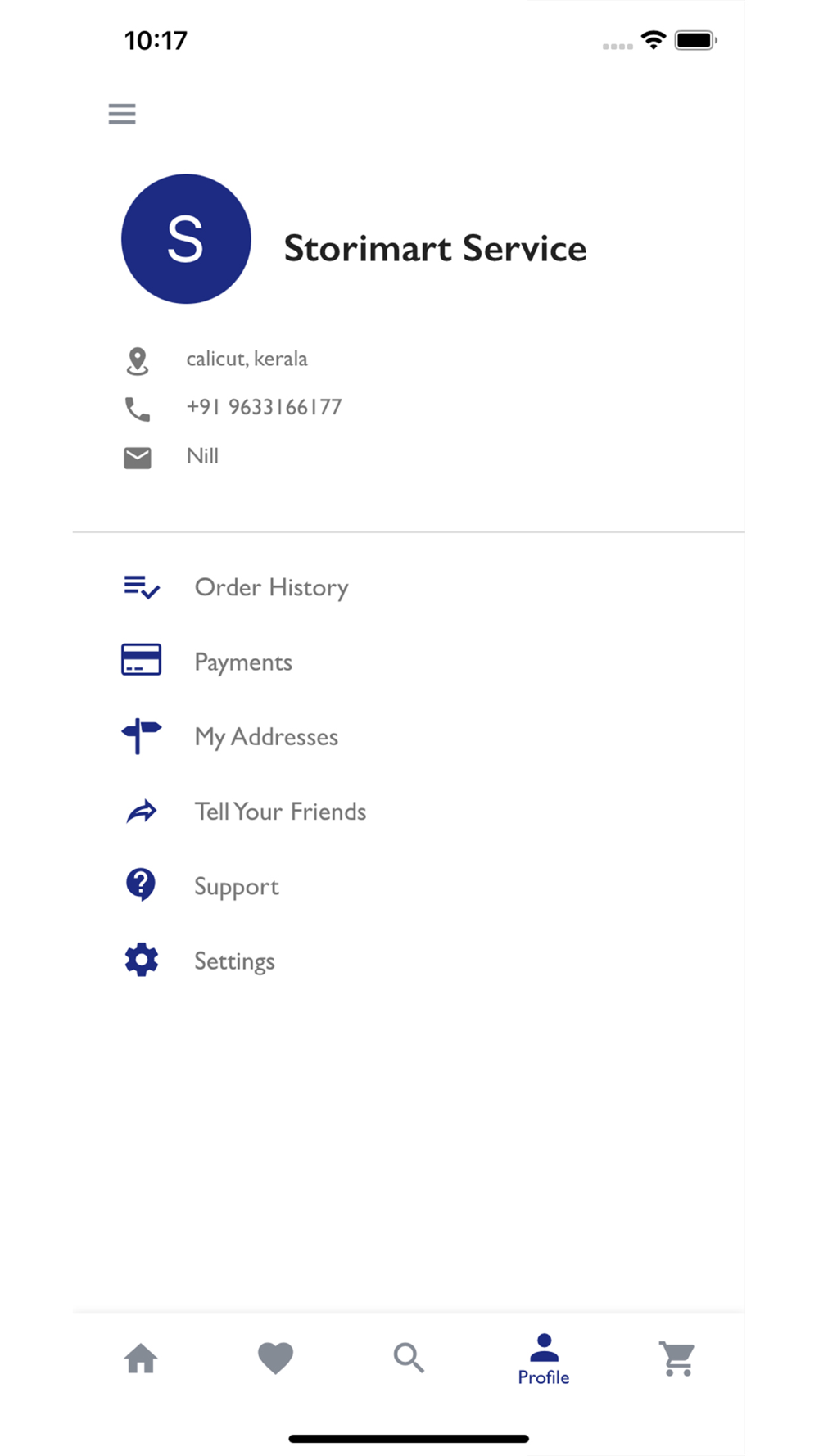Tap the 10:17 clock
Viewport: 819px width, 1456px height.
(x=156, y=40)
